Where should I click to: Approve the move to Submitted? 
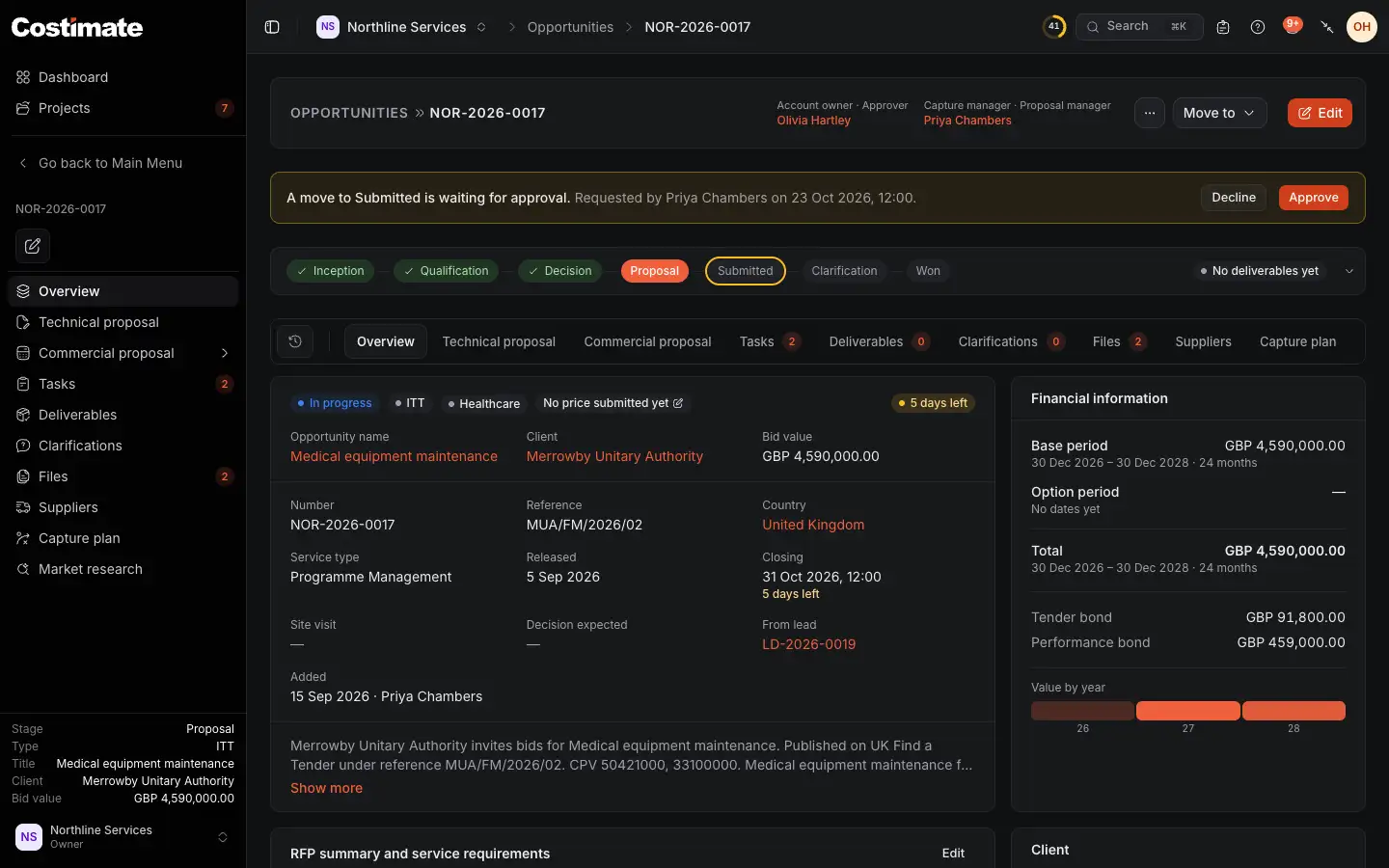1314,198
